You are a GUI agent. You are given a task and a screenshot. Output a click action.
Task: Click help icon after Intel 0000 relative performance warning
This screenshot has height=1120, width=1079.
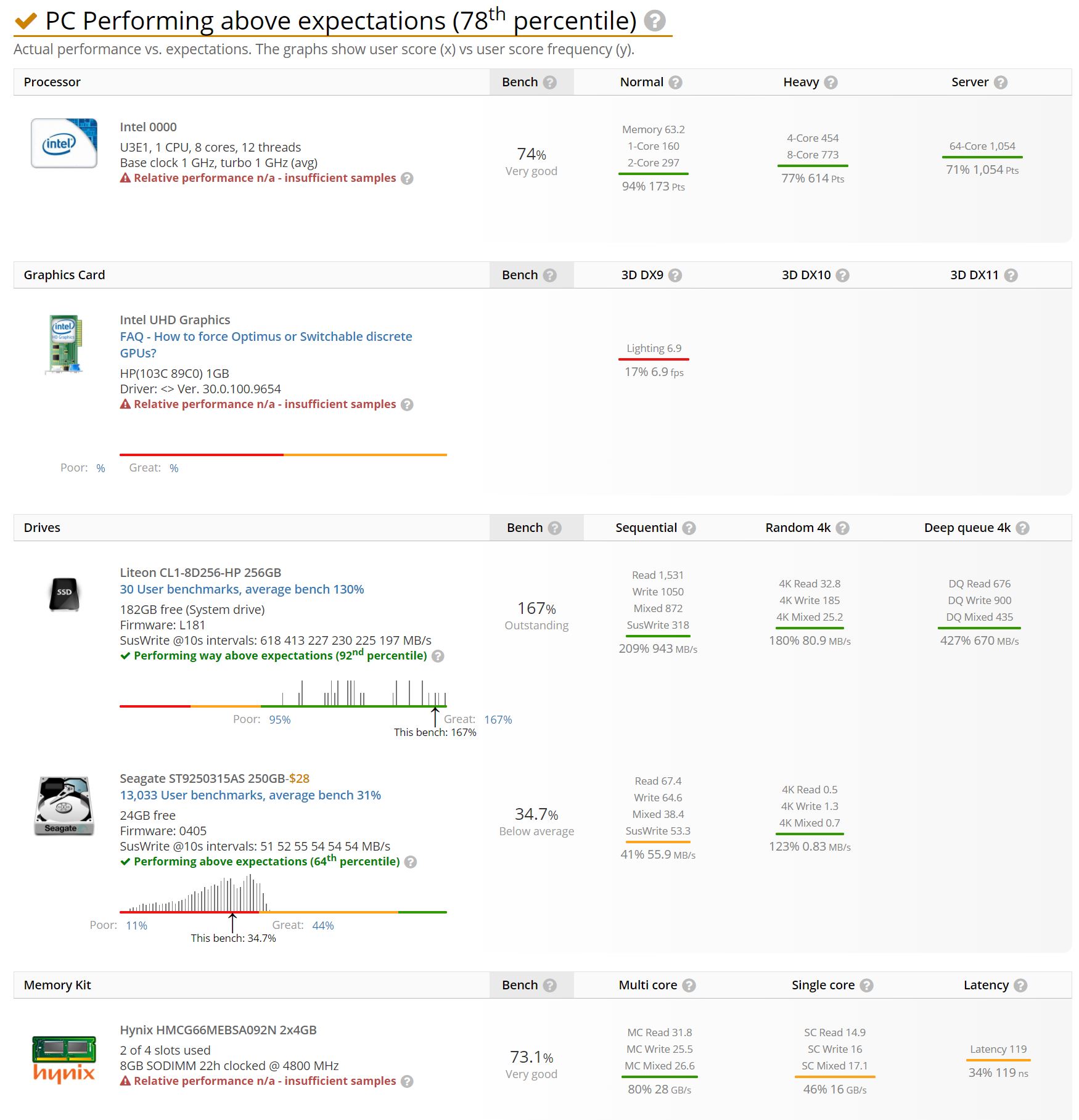[407, 179]
